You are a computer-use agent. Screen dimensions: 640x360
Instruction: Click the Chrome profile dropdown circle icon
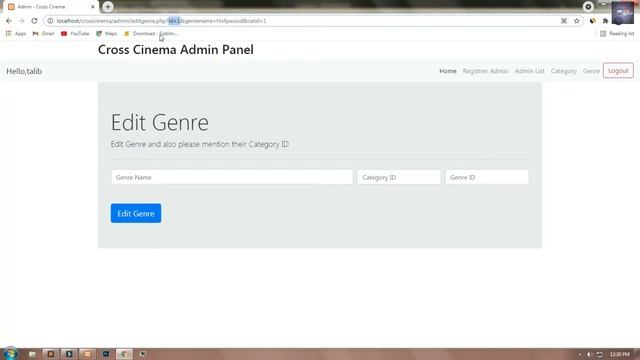click(588, 7)
